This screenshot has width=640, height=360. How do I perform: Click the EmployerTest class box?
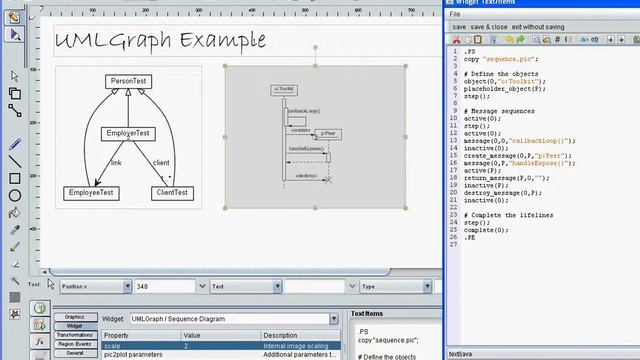coord(128,133)
